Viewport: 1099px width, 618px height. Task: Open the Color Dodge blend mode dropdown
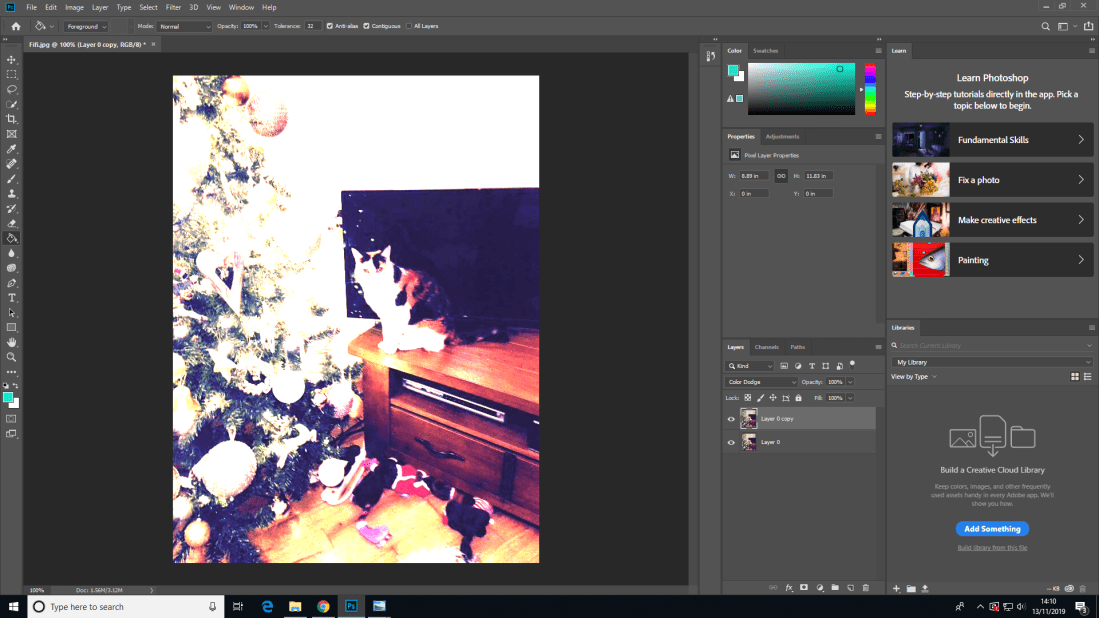761,382
